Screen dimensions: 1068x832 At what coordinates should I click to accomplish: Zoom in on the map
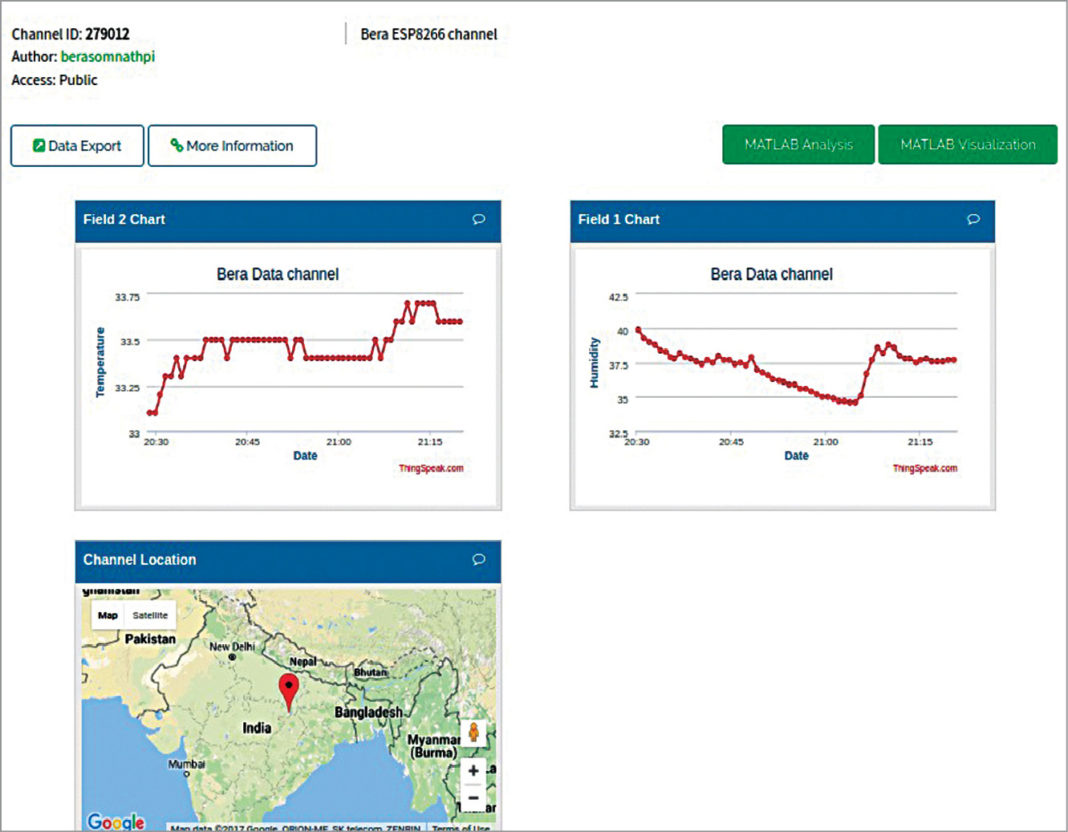pos(473,771)
